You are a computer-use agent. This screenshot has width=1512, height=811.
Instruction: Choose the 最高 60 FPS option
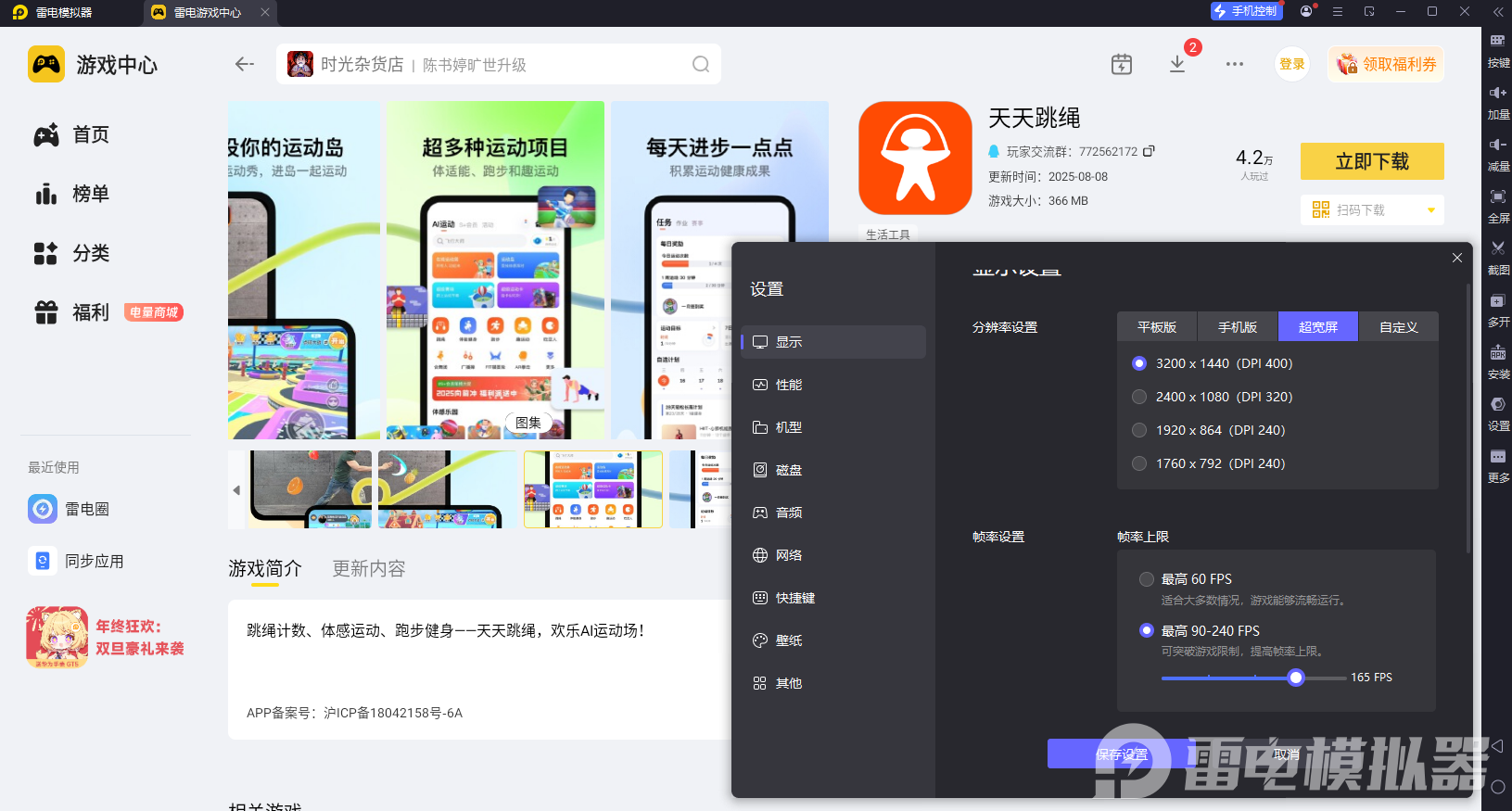click(1147, 579)
